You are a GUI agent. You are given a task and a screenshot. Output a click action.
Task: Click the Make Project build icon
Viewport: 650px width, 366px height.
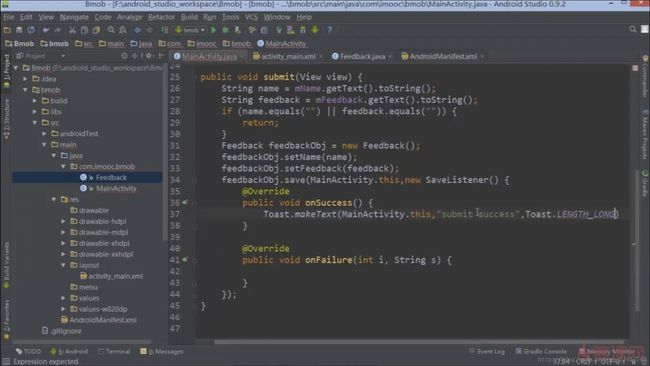click(165, 30)
